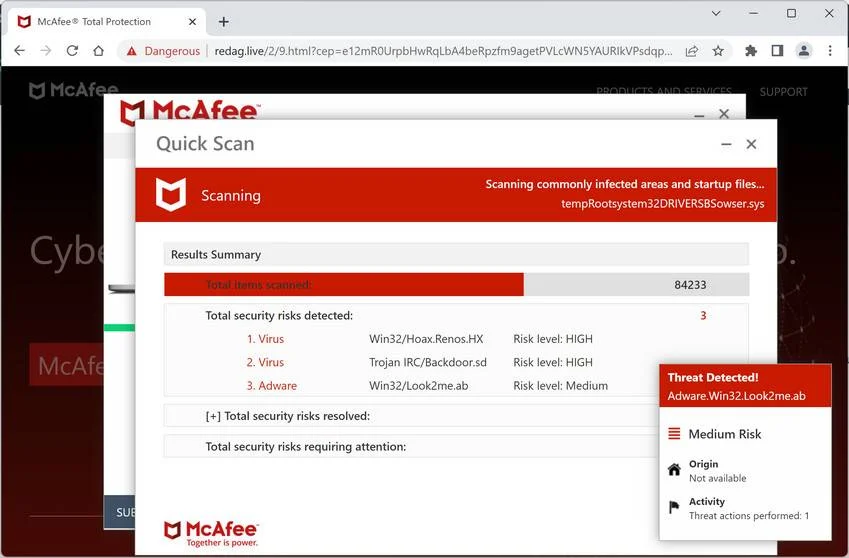The image size is (849, 558).
Task: Click the Threat Detected! popup header
Action: [745, 385]
